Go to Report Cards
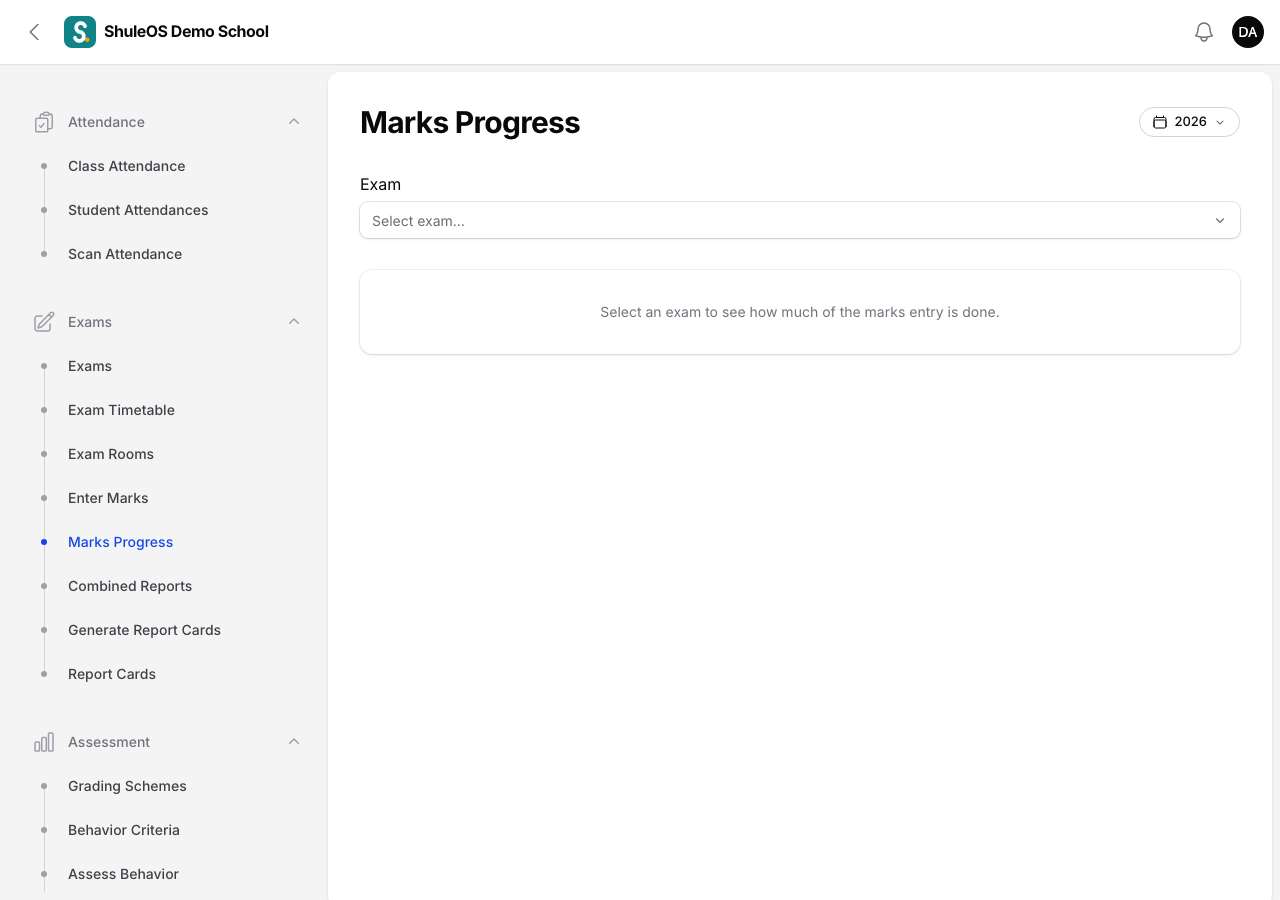This screenshot has width=1280, height=900. pos(112,674)
